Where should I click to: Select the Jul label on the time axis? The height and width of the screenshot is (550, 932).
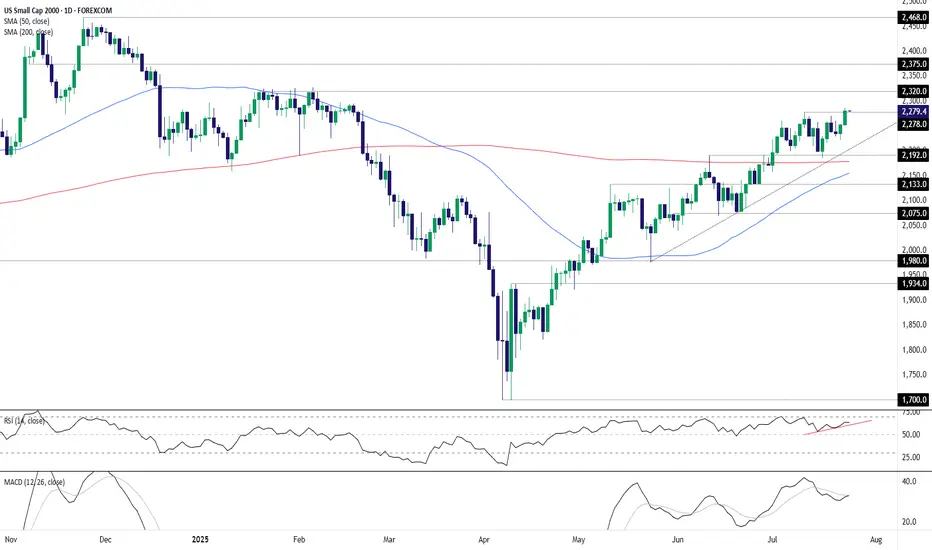773,540
